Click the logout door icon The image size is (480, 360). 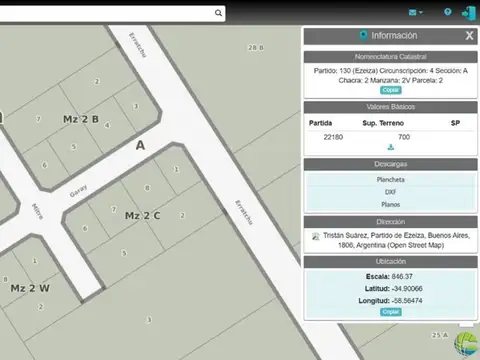point(468,13)
